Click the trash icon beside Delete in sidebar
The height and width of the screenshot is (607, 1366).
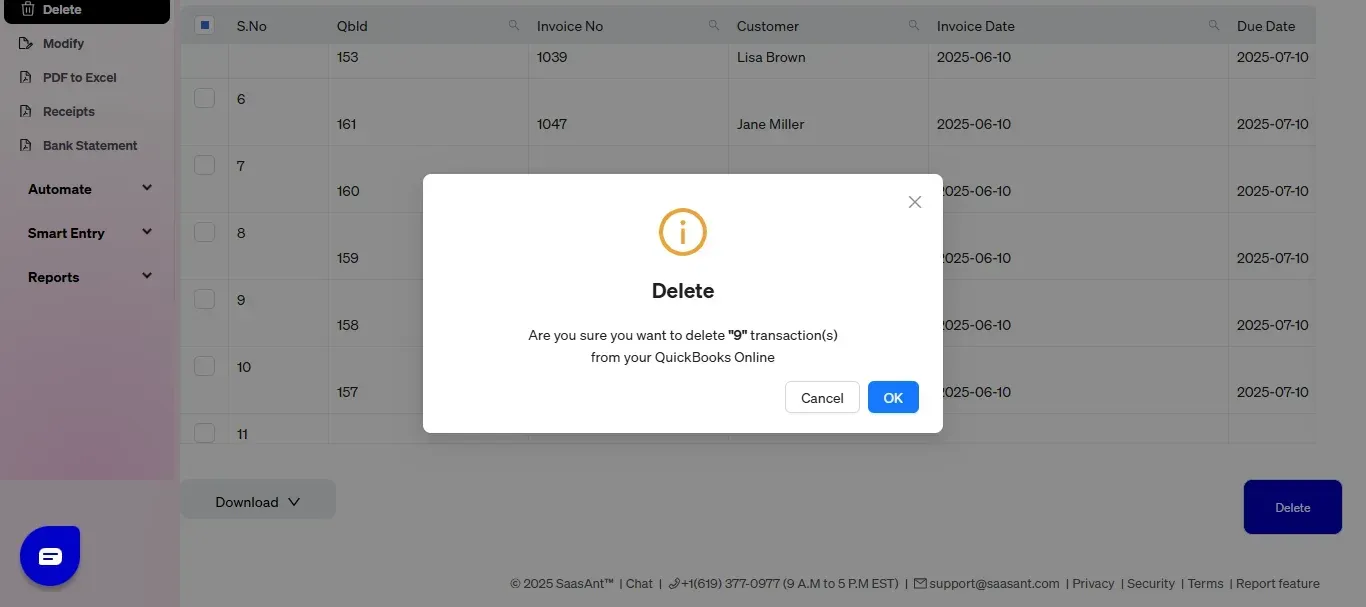tap(27, 9)
